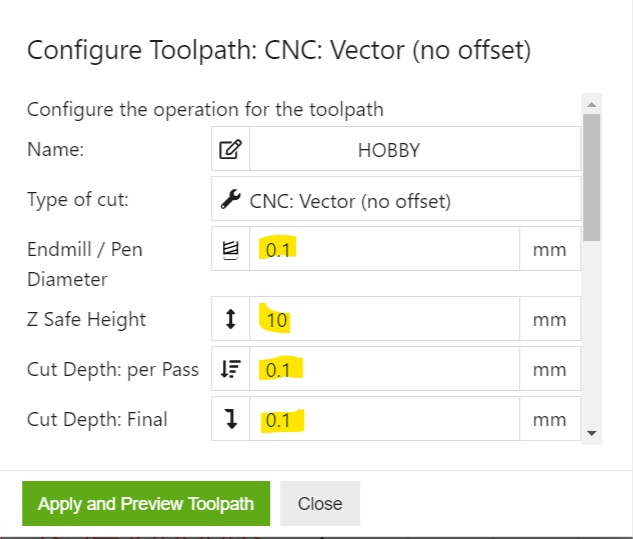
Task: Click the wrench icon in Type of cut
Action: tap(229, 200)
